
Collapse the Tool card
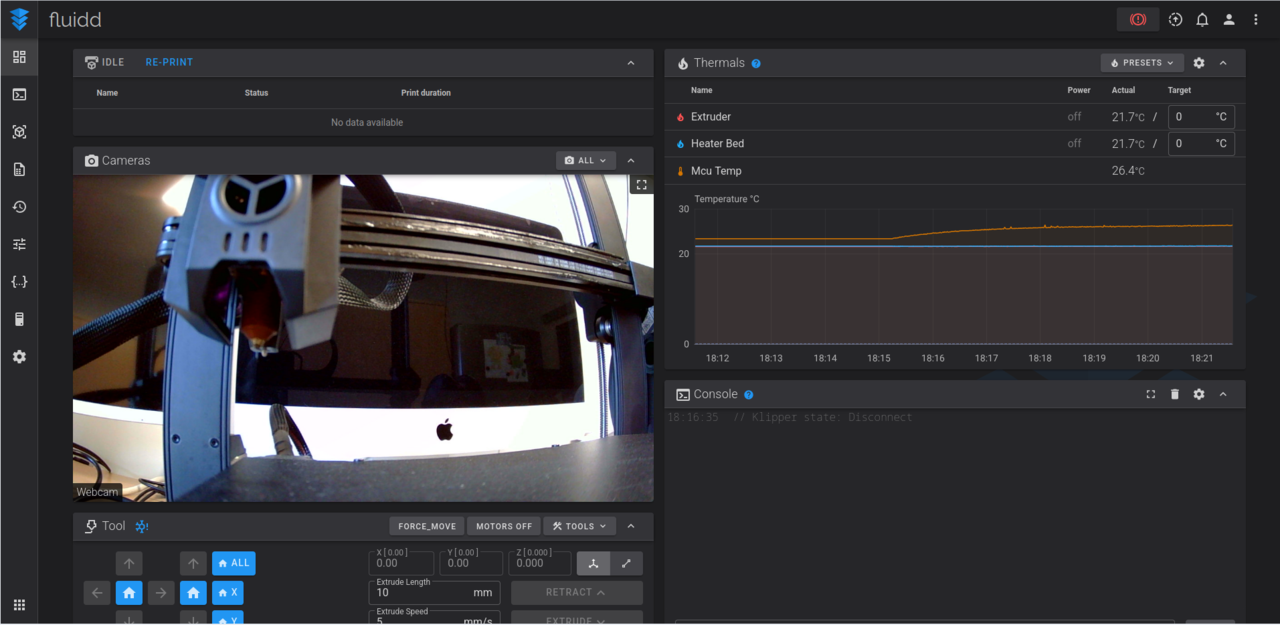631,526
